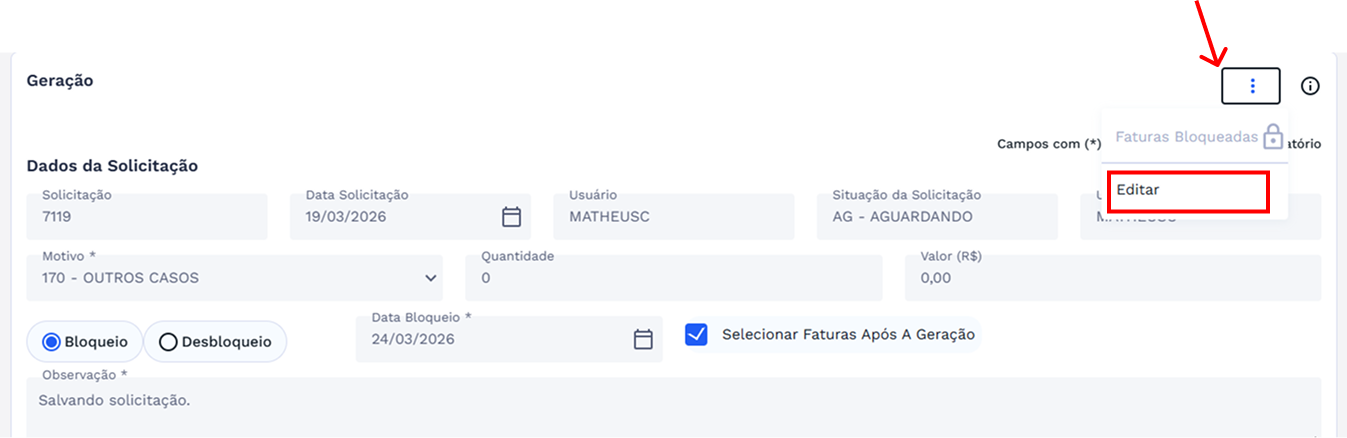Focus the Valor (R$) input field
This screenshot has width=1347, height=438.
[1112, 278]
